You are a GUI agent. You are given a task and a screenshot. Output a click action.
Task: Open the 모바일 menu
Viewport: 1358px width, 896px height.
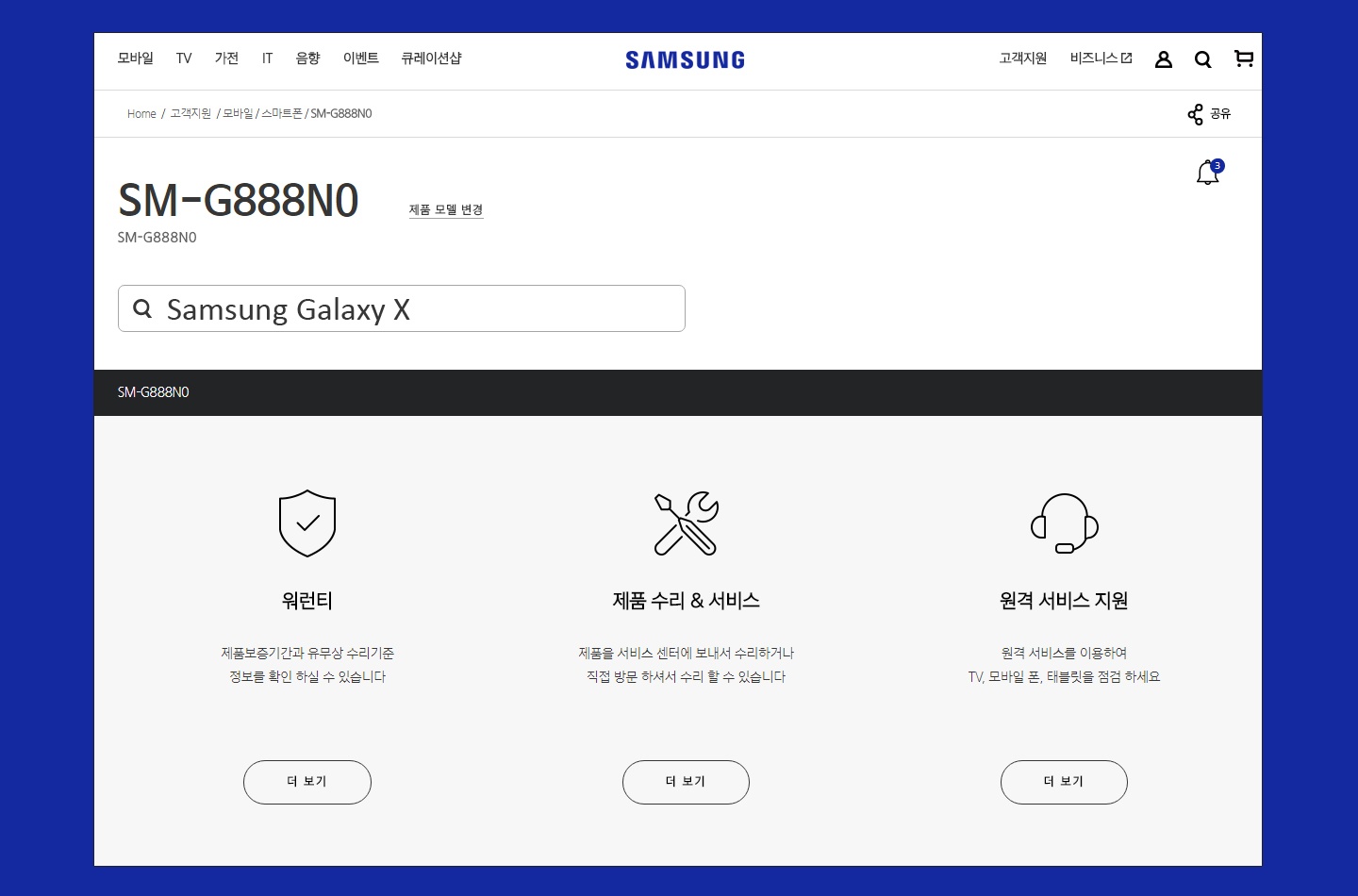(136, 58)
